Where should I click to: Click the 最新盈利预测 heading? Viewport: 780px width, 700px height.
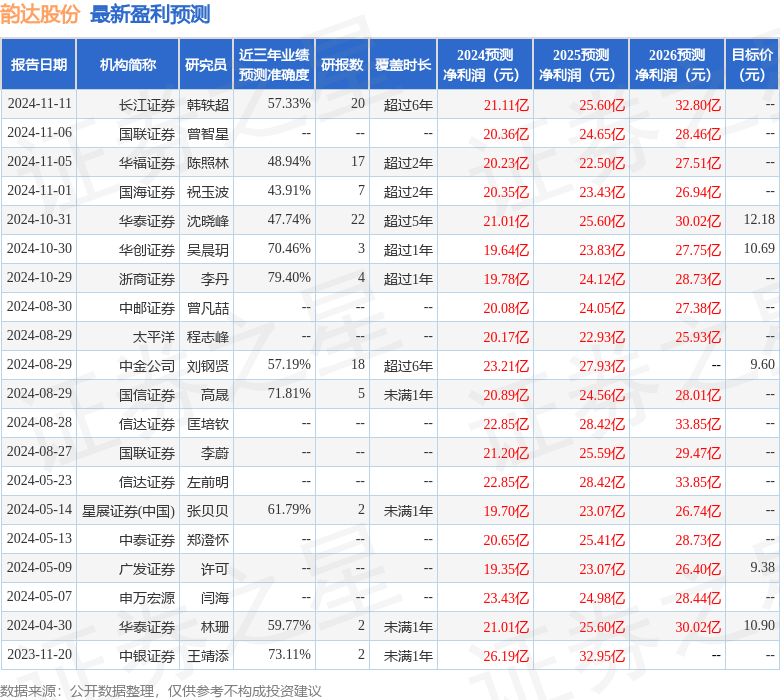[150, 14]
